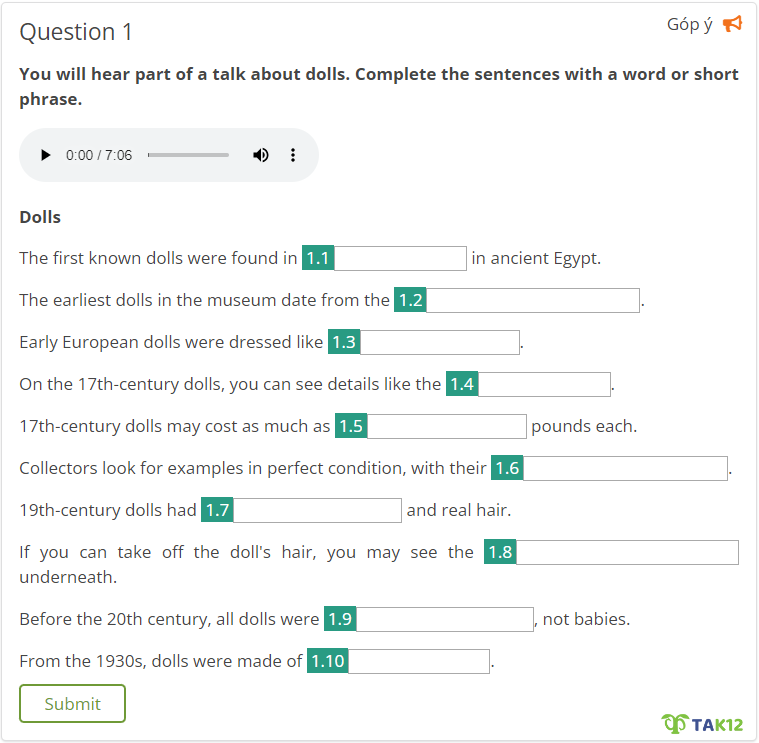Click the audio time display 0:00 / 7:06
759x743 pixels.
[x=99, y=155]
